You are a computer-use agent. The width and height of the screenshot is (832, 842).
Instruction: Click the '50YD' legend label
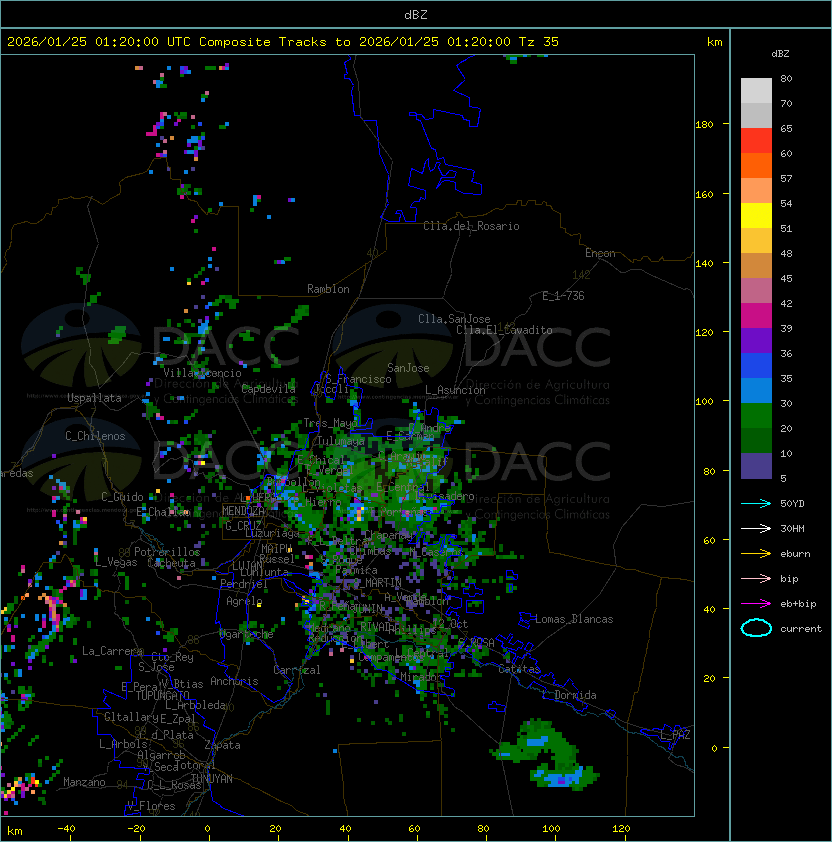(792, 503)
